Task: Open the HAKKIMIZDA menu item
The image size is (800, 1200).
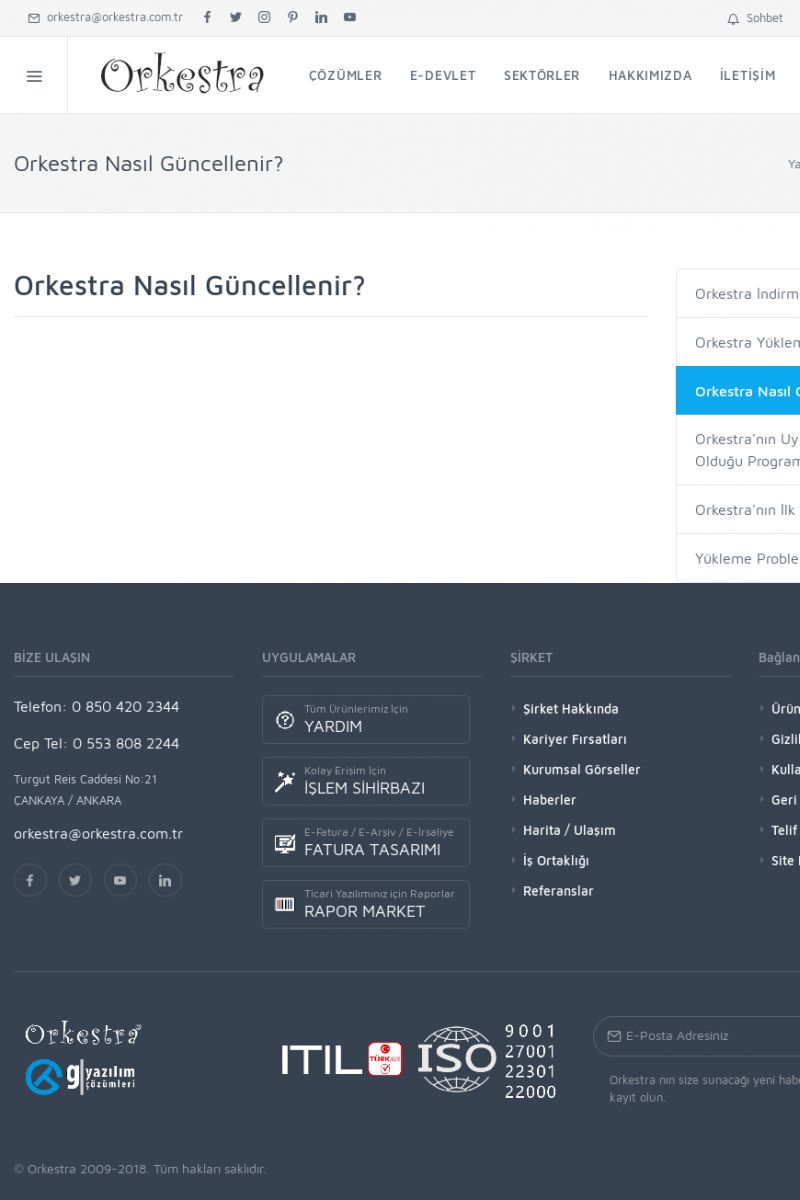Action: [649, 76]
